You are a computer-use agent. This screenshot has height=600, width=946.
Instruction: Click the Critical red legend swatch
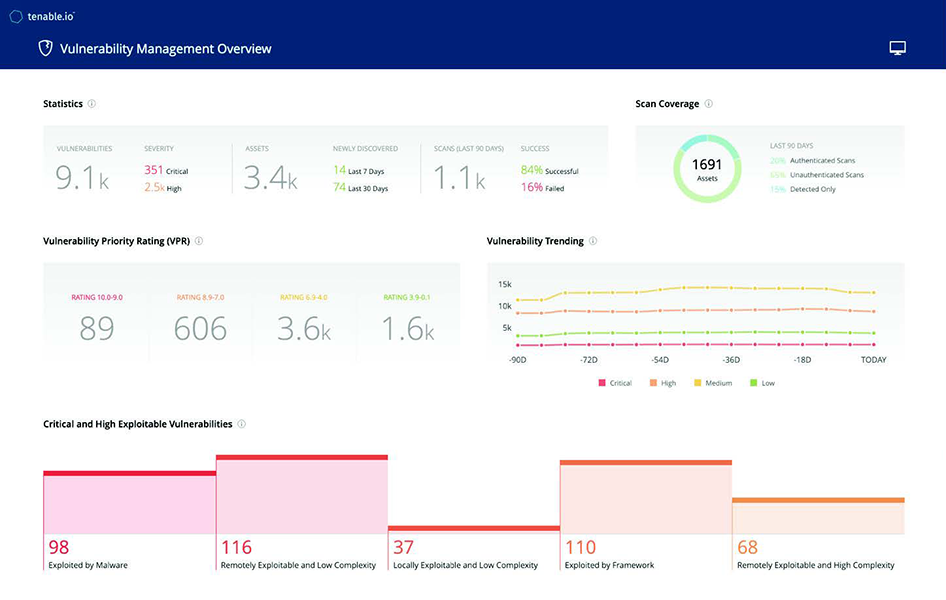(x=602, y=383)
